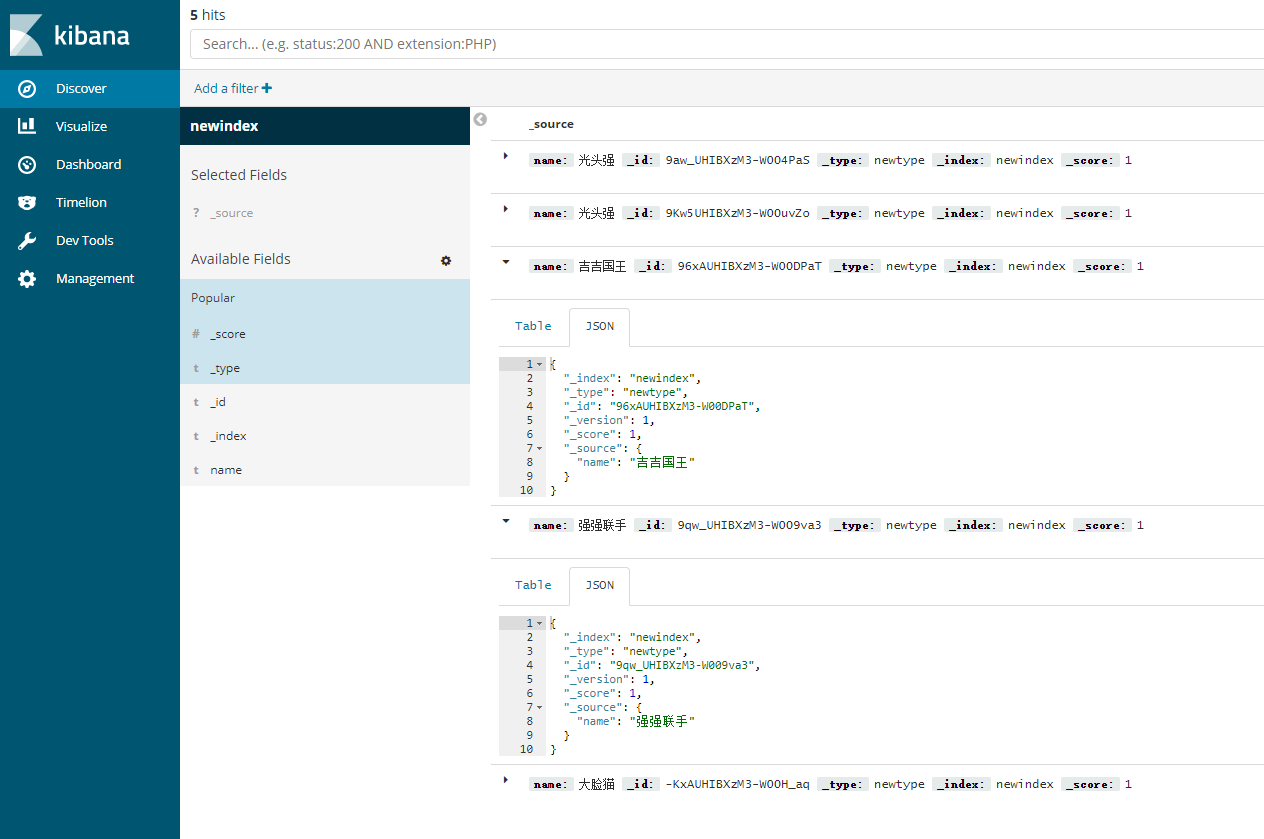This screenshot has height=839, width=1264.
Task: Click the Available Fields settings gear
Action: [446, 260]
